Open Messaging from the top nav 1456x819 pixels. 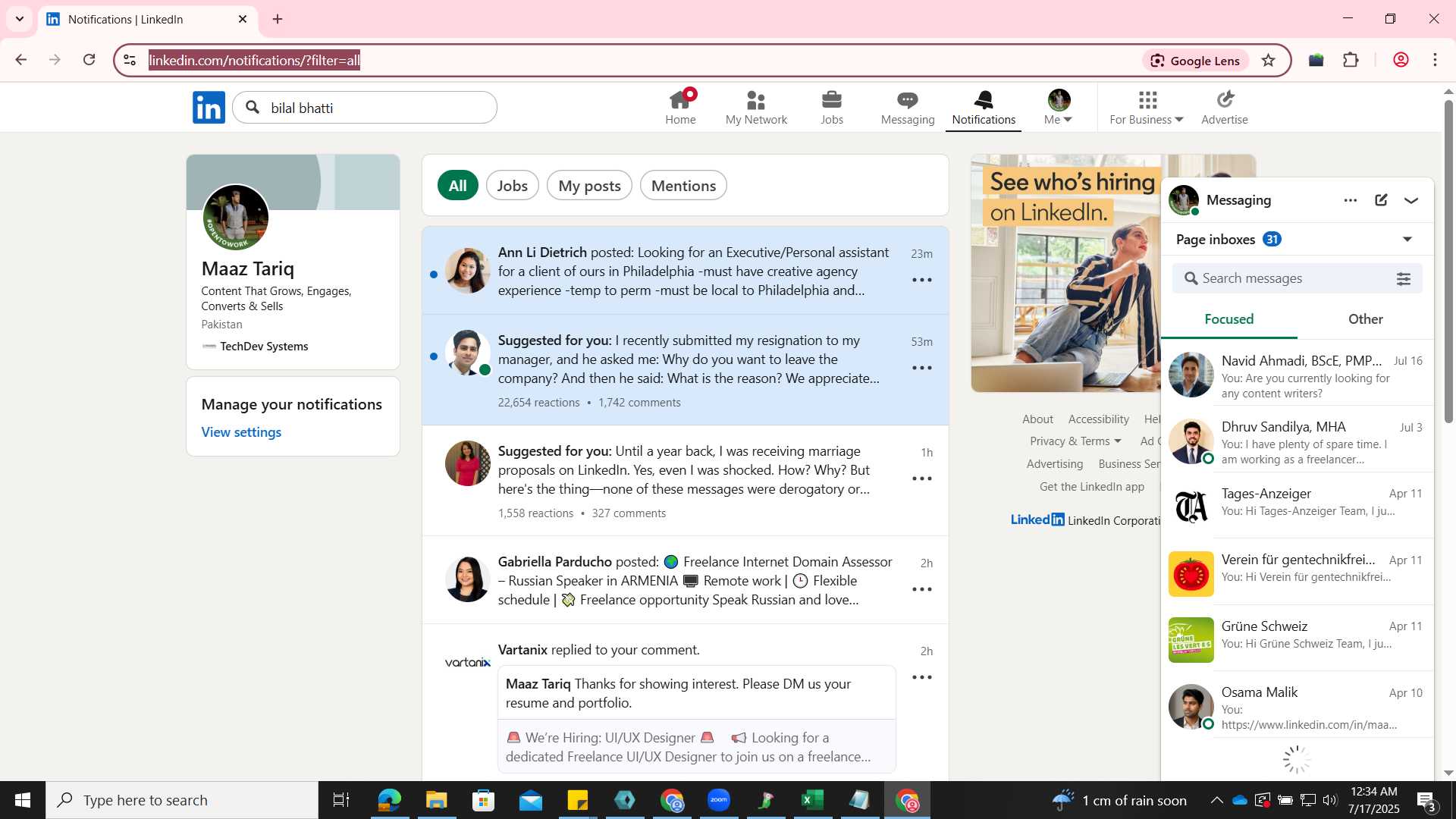coord(908,107)
